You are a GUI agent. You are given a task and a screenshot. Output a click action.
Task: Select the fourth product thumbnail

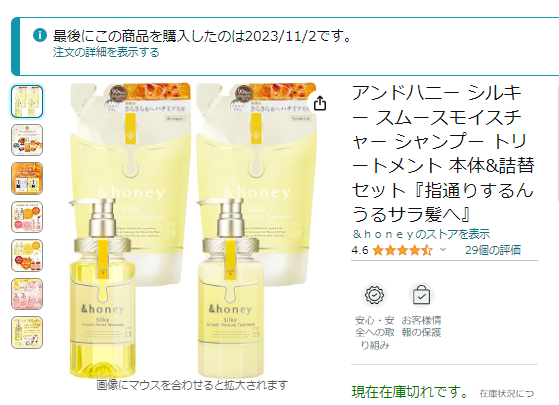point(27,217)
